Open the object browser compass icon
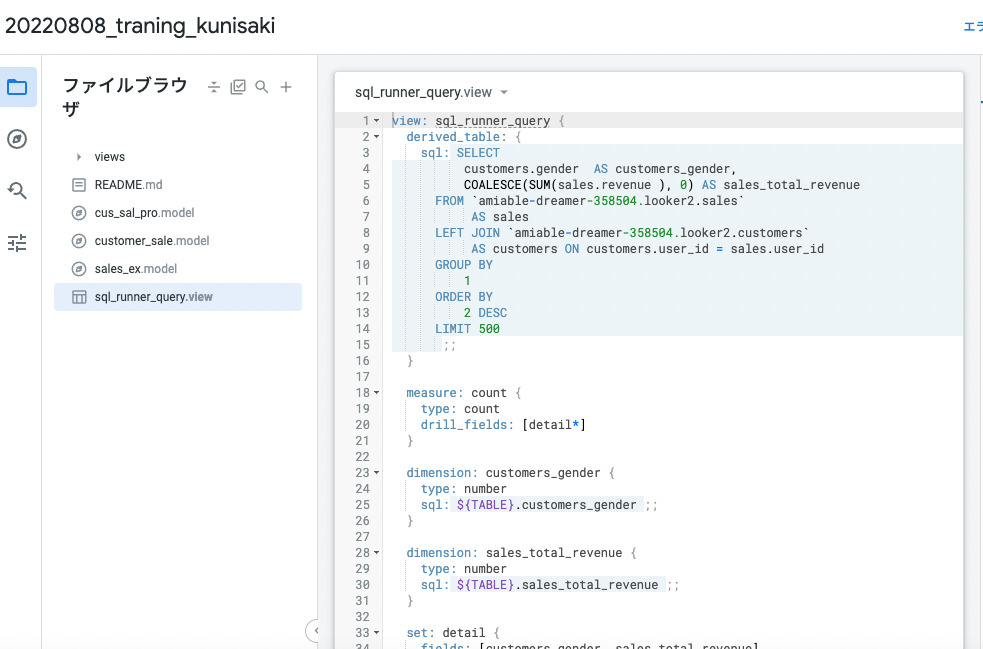The height and width of the screenshot is (649, 983). [18, 140]
